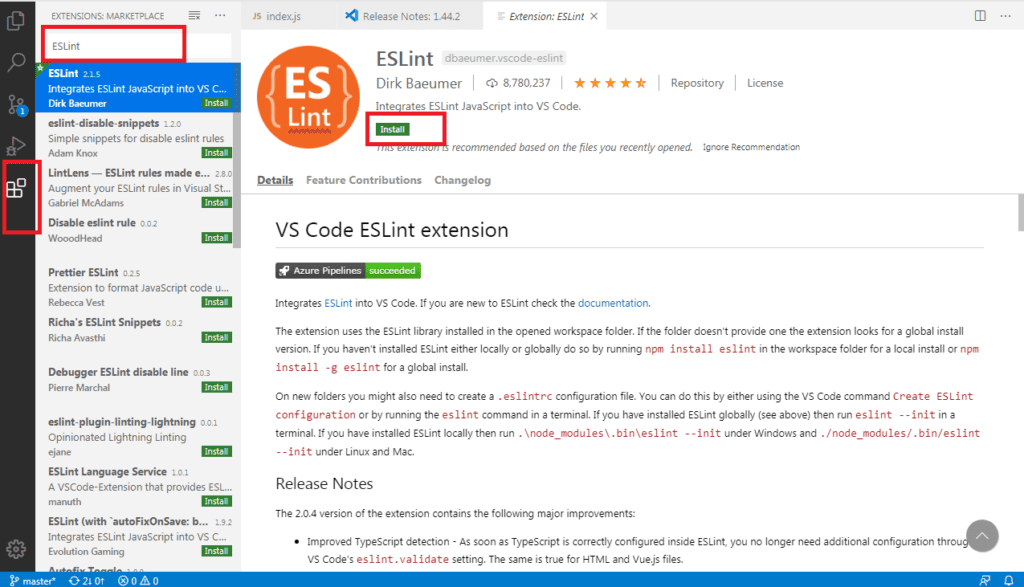Click the master* git branch indicator
The width and height of the screenshot is (1024, 587).
pos(33,580)
